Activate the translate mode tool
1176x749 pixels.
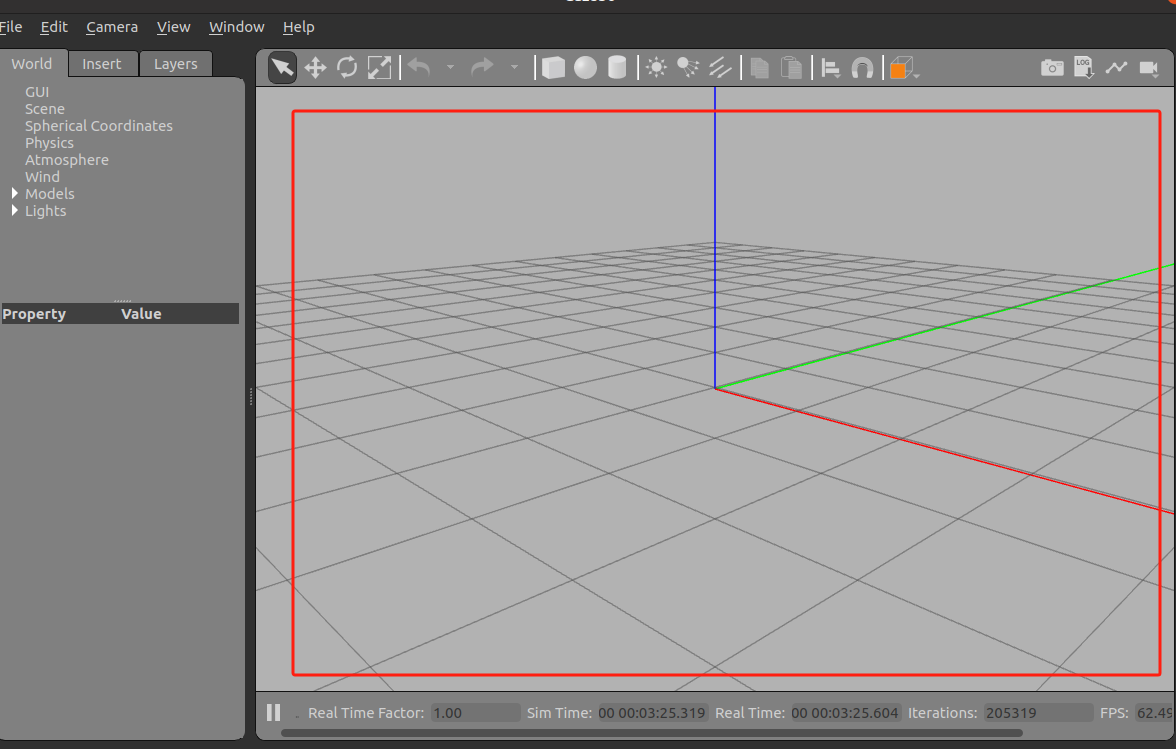[315, 68]
